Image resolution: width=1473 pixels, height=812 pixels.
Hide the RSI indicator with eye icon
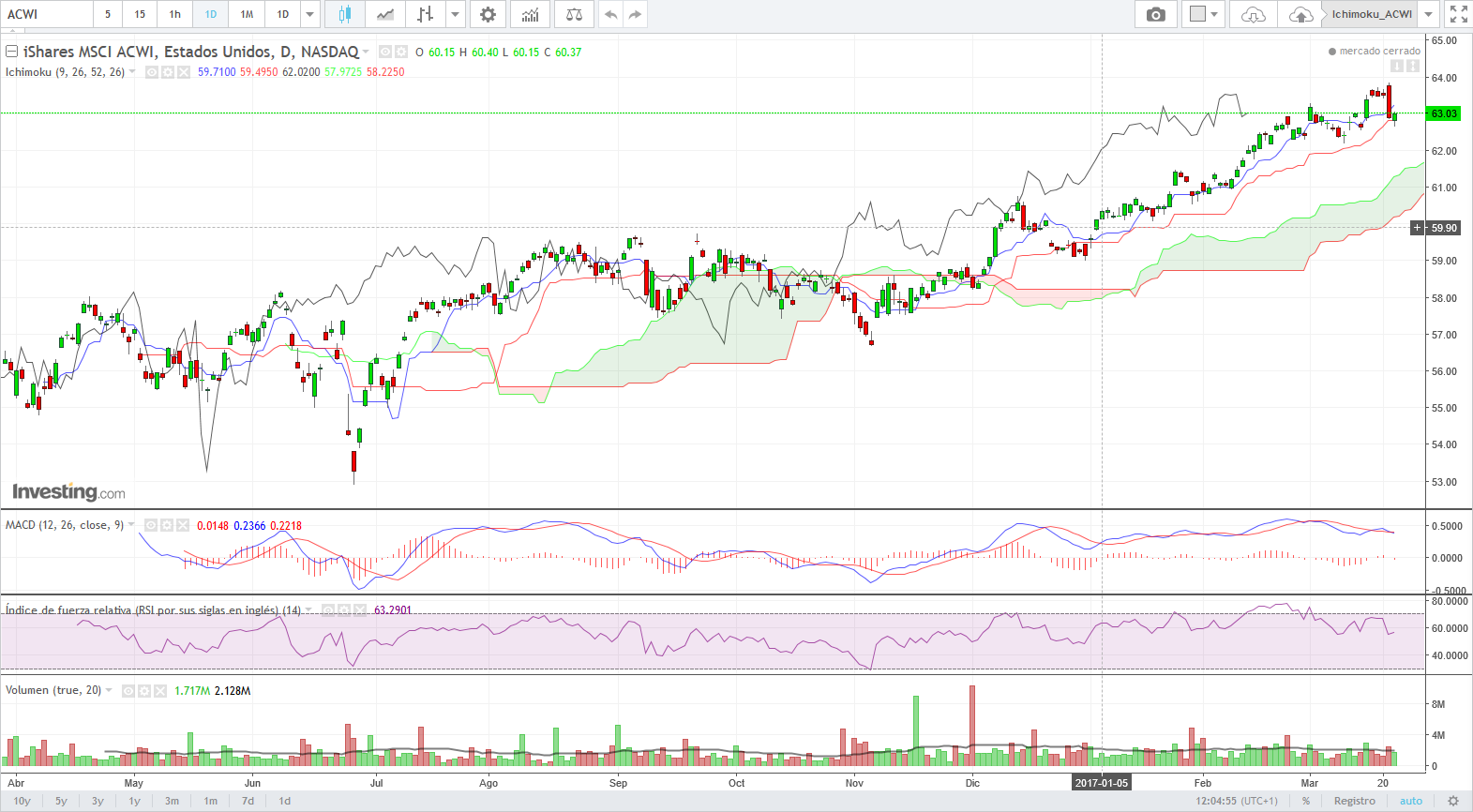[328, 609]
